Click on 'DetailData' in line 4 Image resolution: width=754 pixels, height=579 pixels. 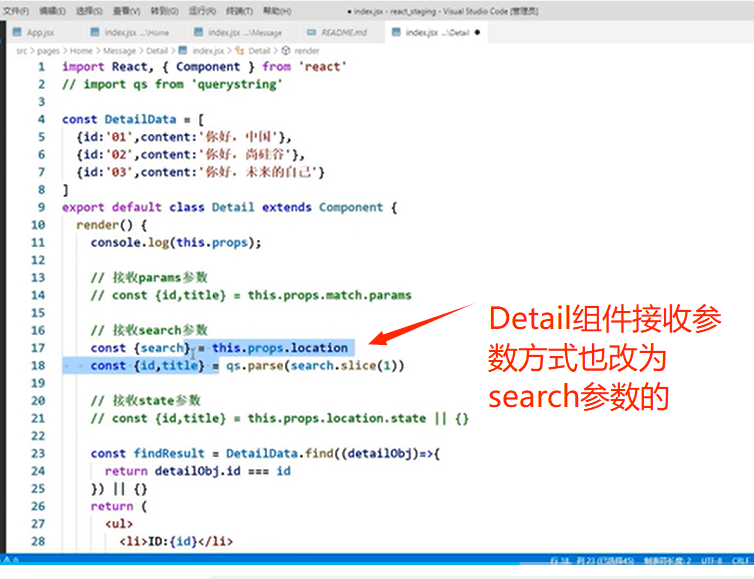pos(140,119)
